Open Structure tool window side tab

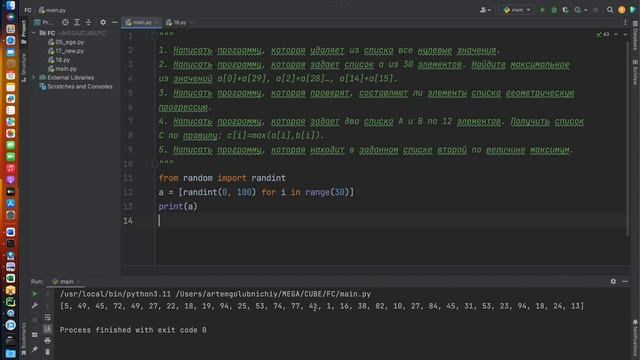[x=24, y=67]
